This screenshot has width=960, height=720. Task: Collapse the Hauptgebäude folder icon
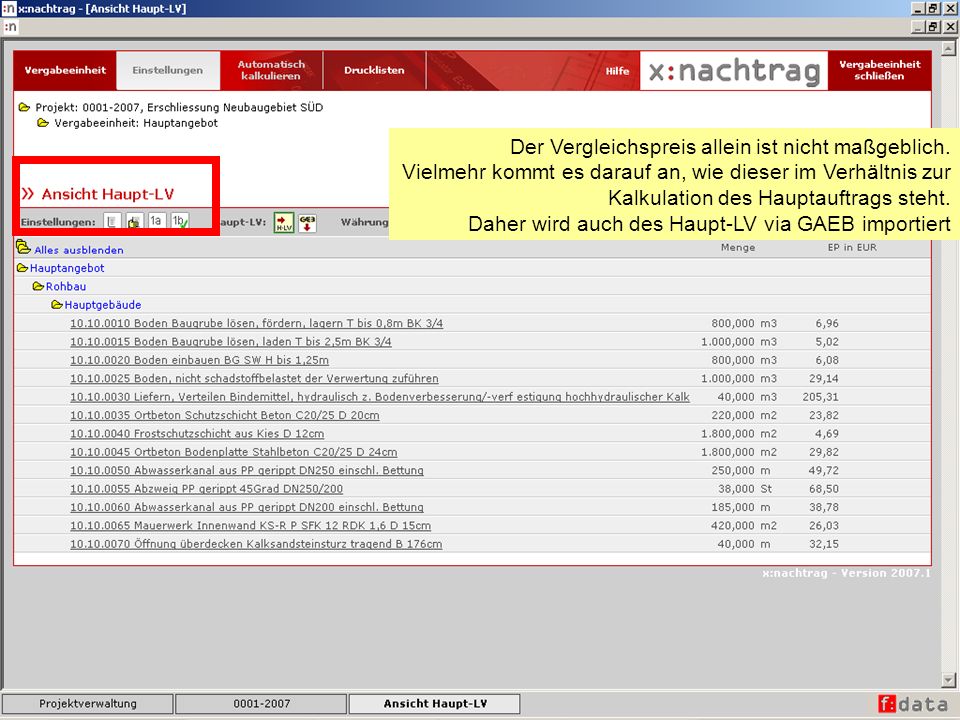[x=57, y=305]
